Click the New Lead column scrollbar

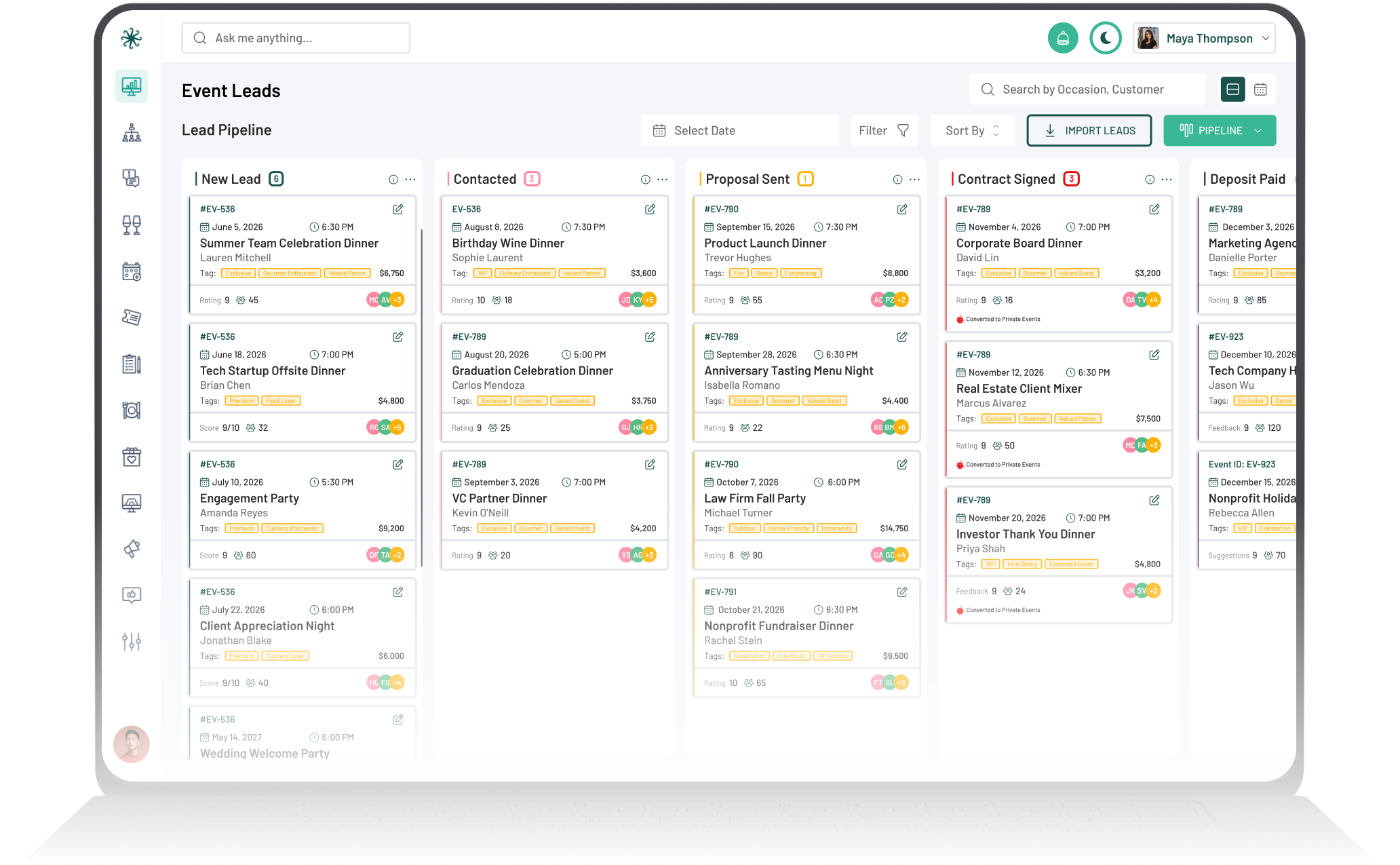421,397
